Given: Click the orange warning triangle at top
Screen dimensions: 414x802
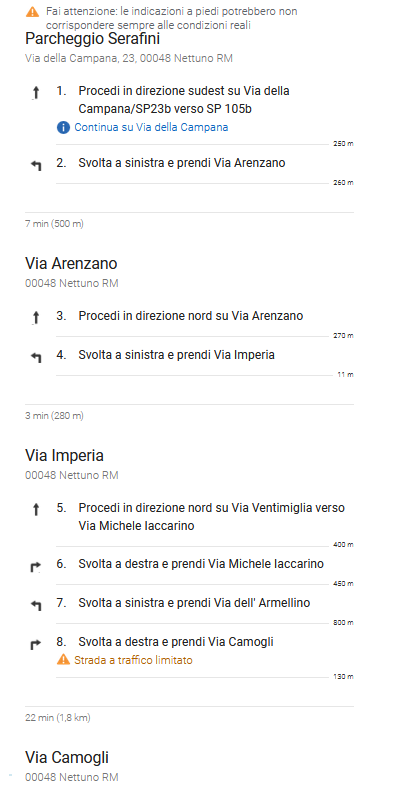Looking at the screenshot, I should [32, 11].
